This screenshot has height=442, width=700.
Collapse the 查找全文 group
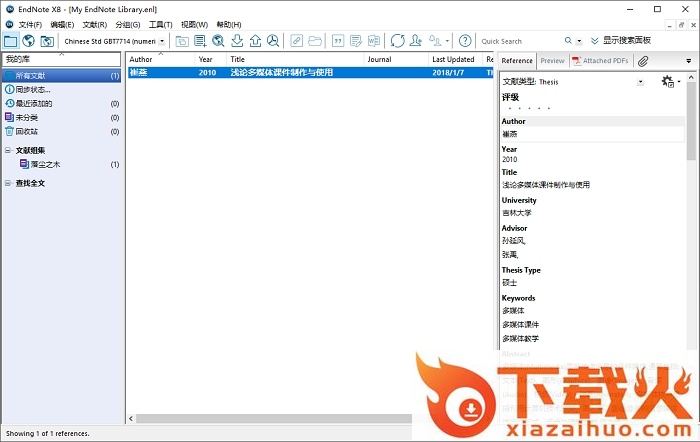coord(8,184)
